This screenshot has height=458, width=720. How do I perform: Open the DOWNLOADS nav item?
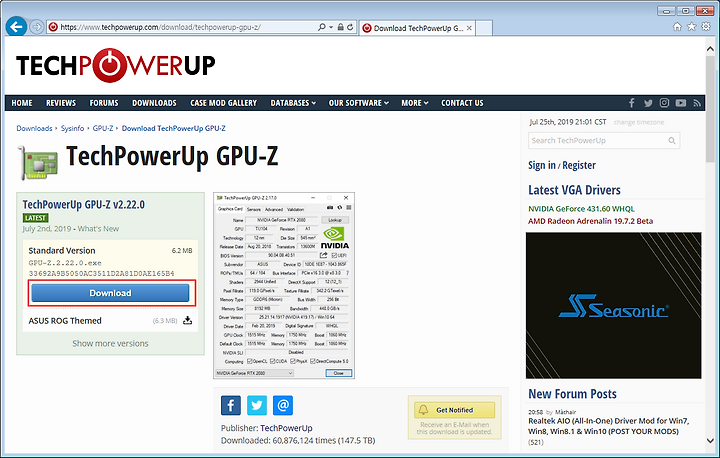(154, 103)
